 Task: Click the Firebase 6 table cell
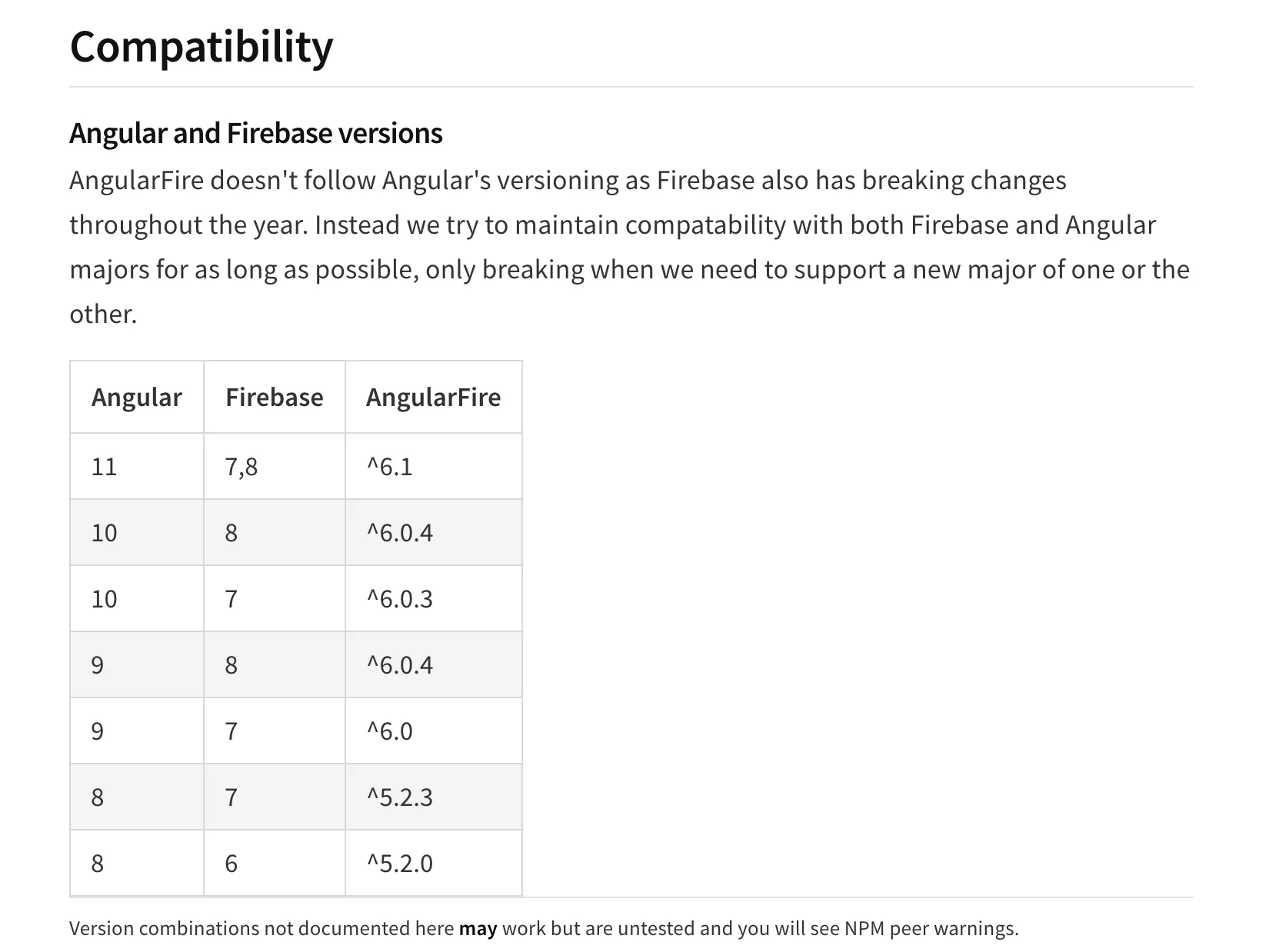click(231, 864)
